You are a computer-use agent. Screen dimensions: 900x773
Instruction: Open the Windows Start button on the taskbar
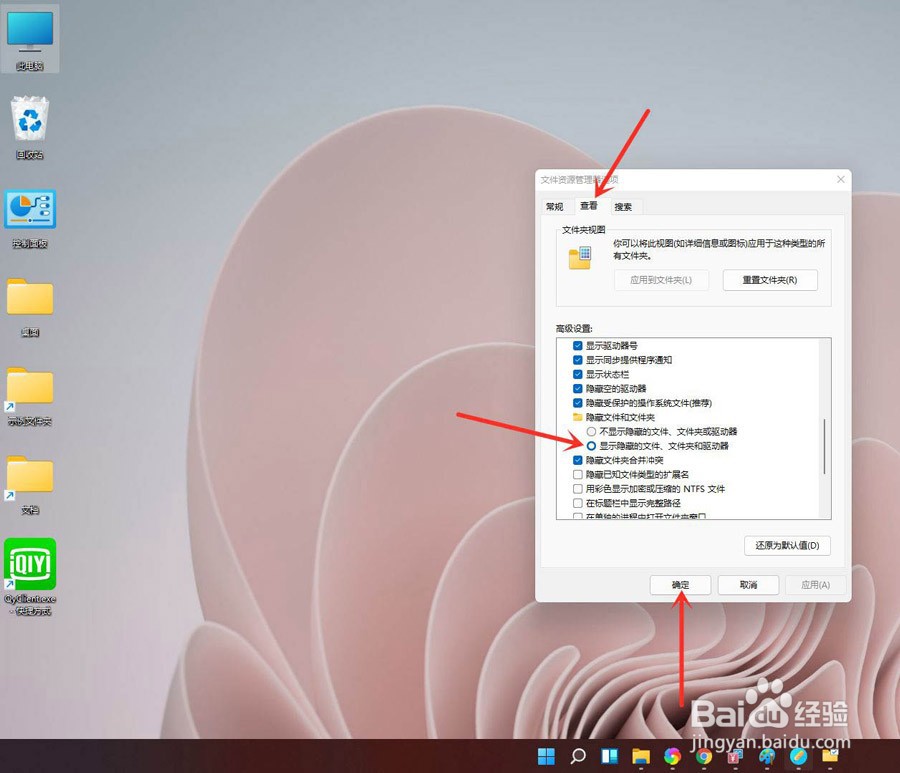click(546, 756)
